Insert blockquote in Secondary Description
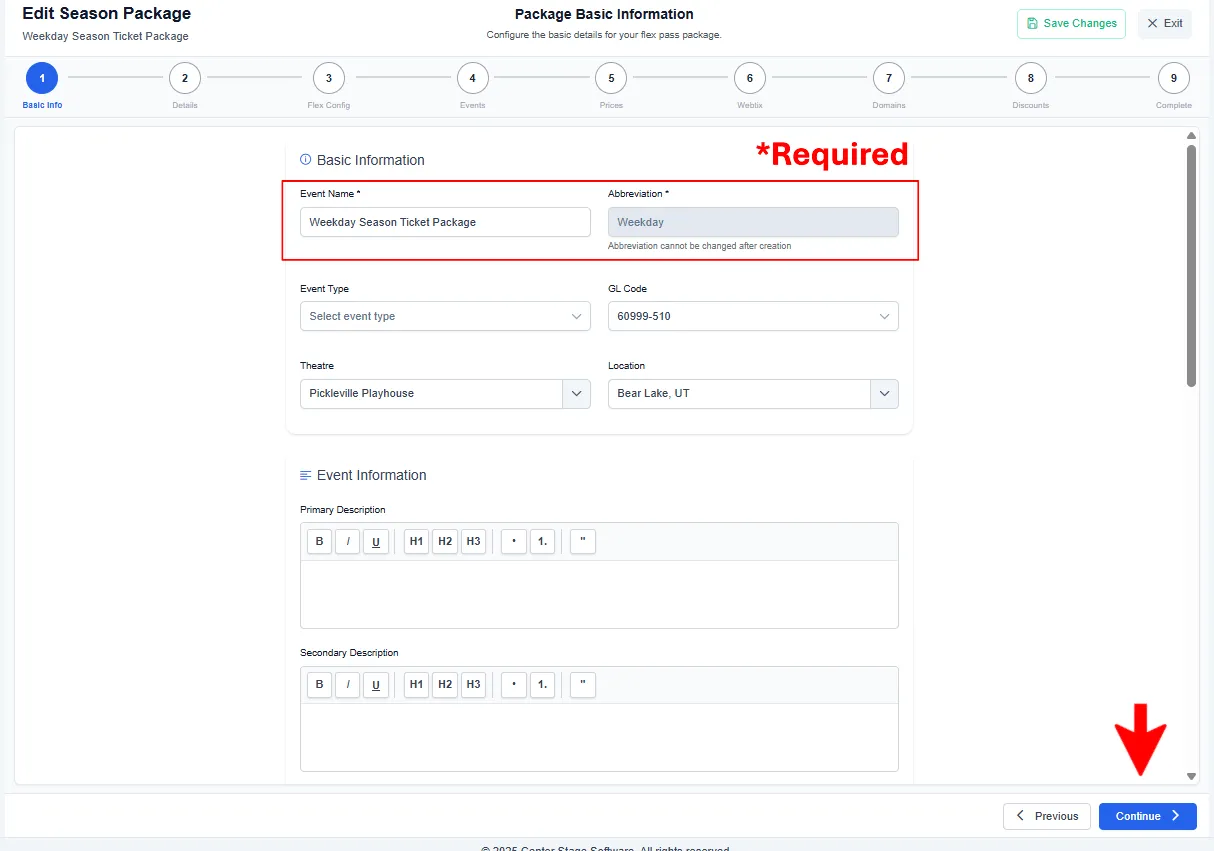1214x851 pixels. click(583, 685)
